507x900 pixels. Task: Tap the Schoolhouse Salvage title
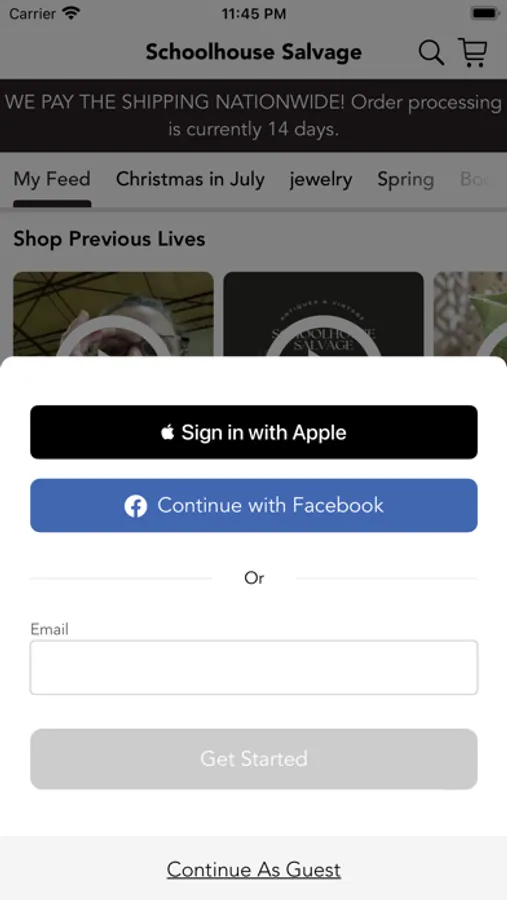point(253,52)
